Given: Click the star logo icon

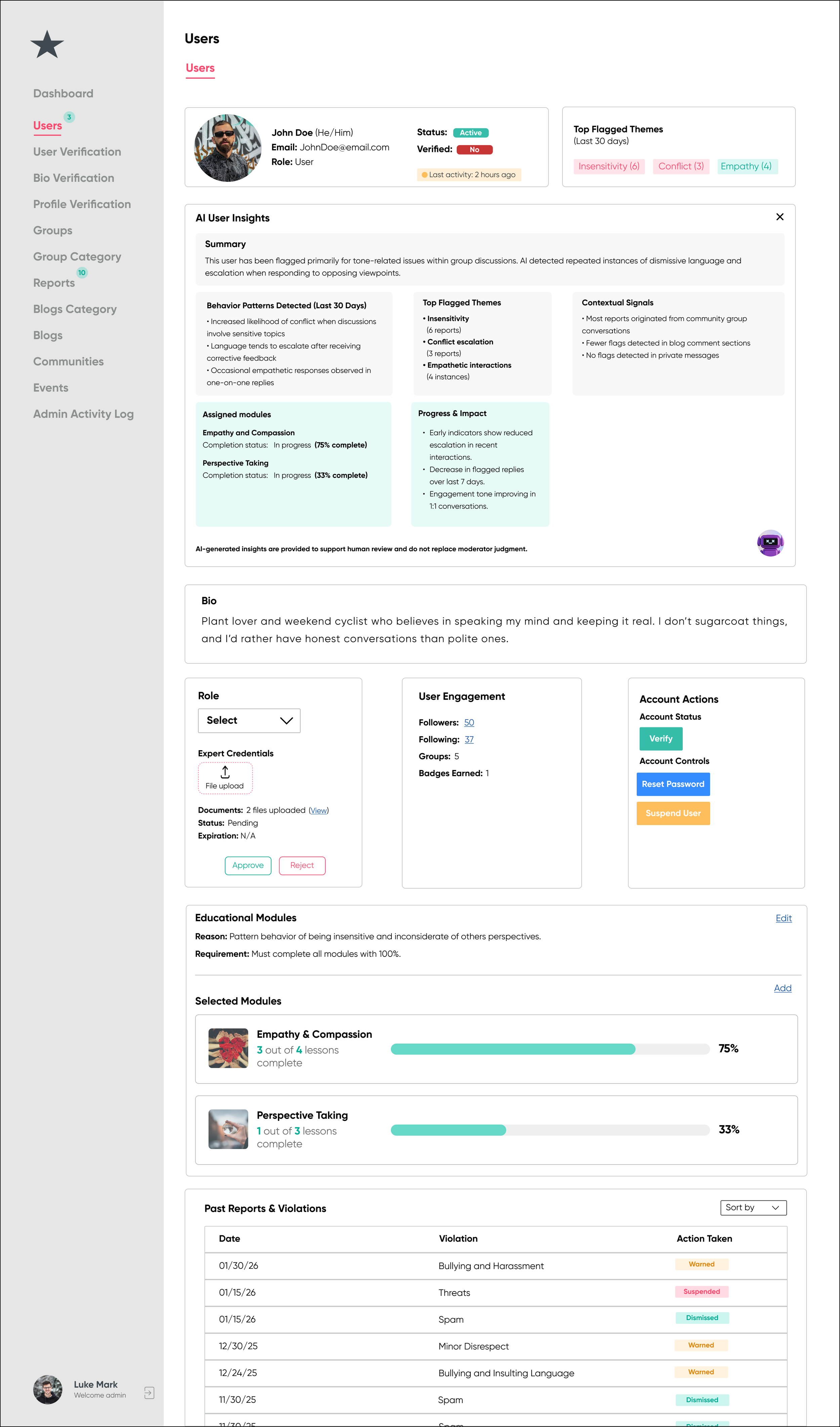Looking at the screenshot, I should pos(47,45).
